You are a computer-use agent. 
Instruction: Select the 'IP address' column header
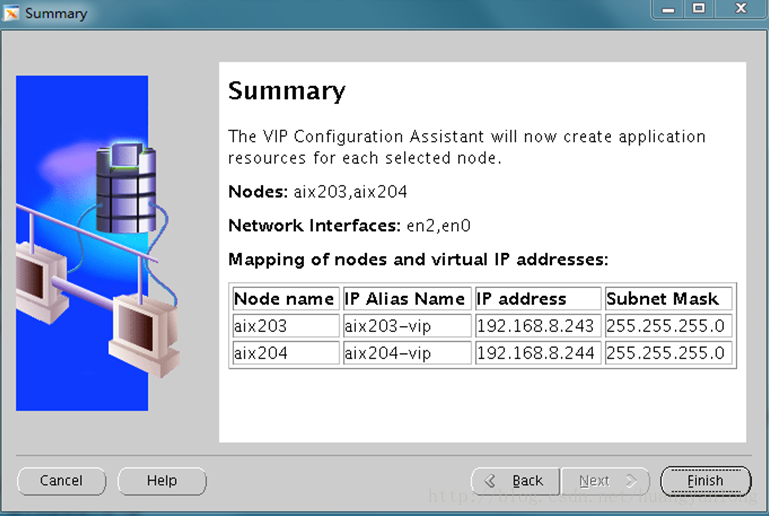pos(538,299)
